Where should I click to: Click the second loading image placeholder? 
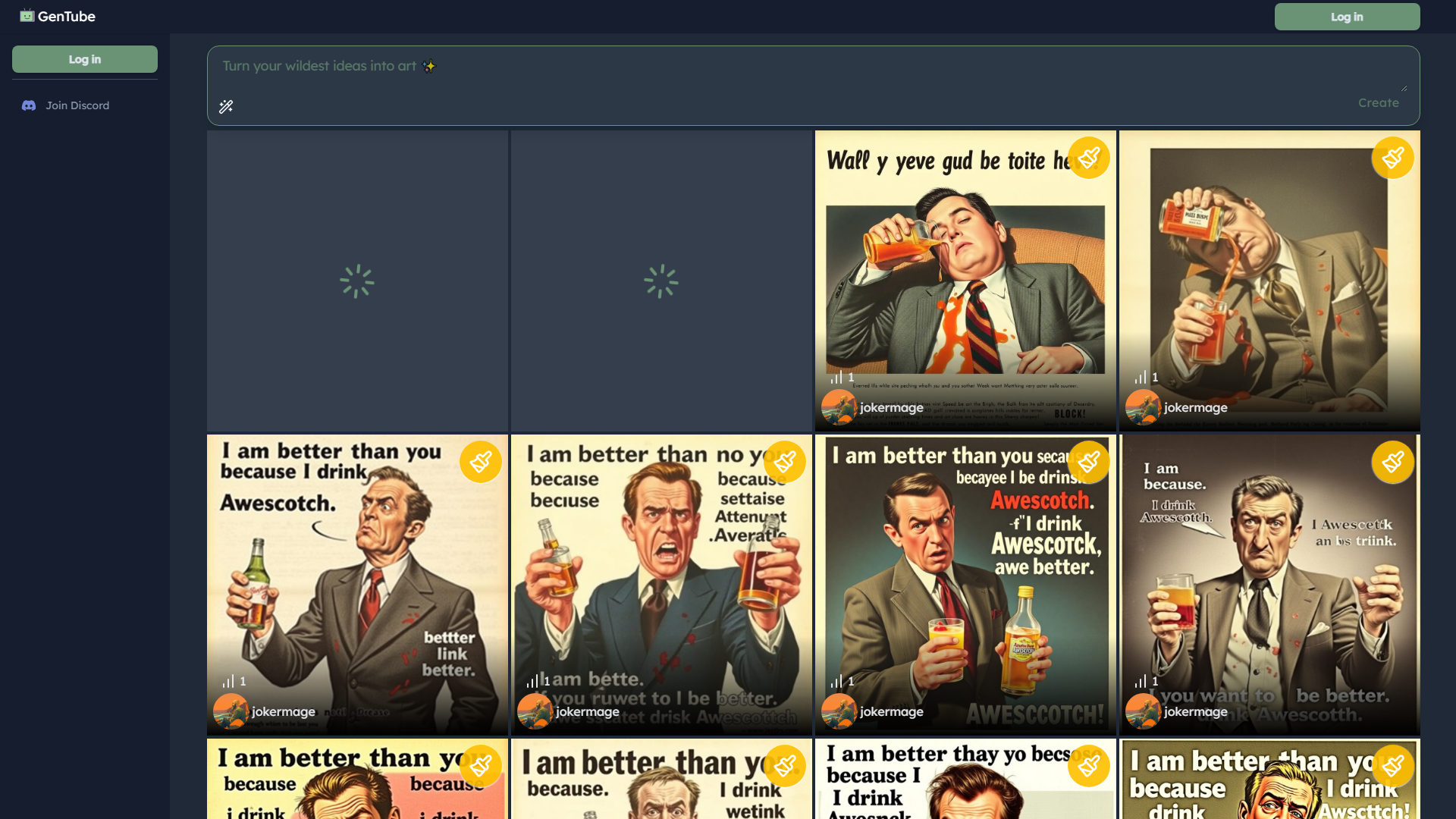(x=661, y=281)
